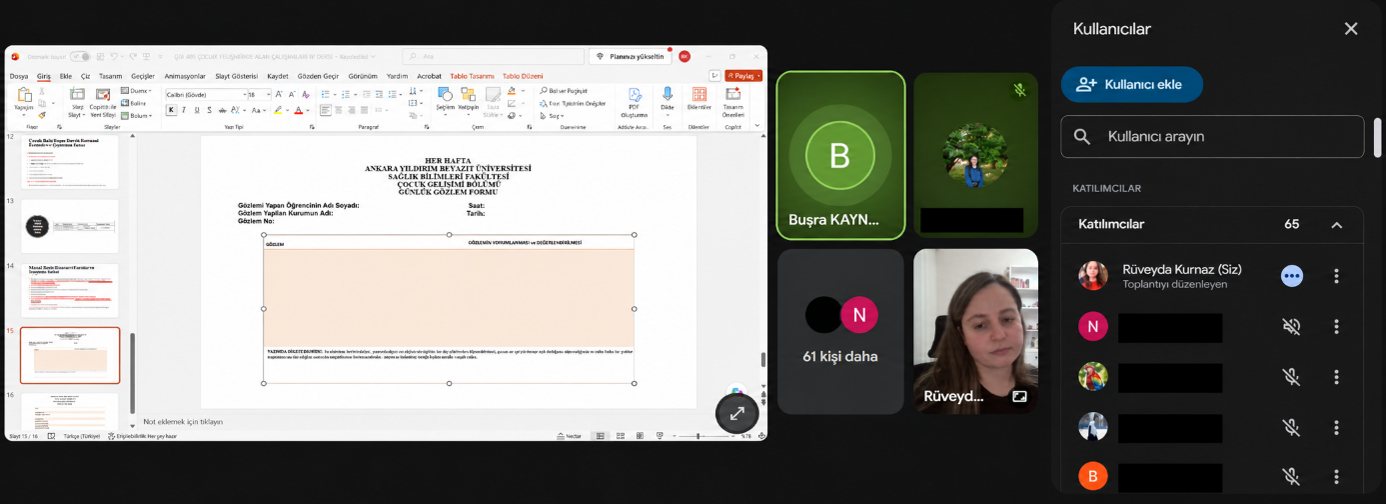Decrease font size with the smaller A icon
Image resolution: width=1386 pixels, height=504 pixels.
tap(292, 94)
